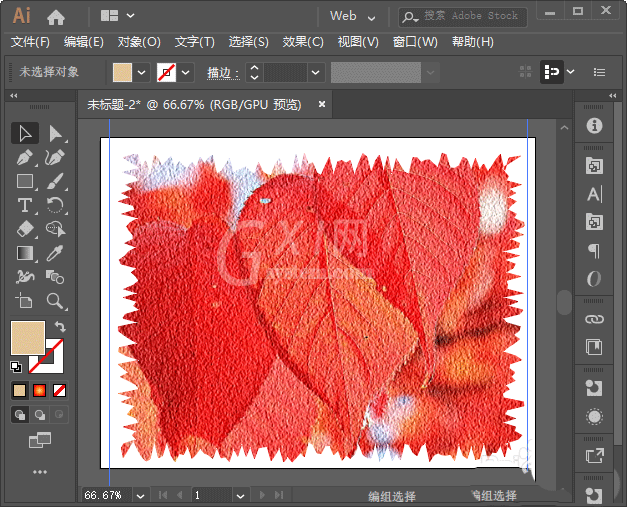
Task: Open the 对象(O) menu
Action: coord(139,42)
